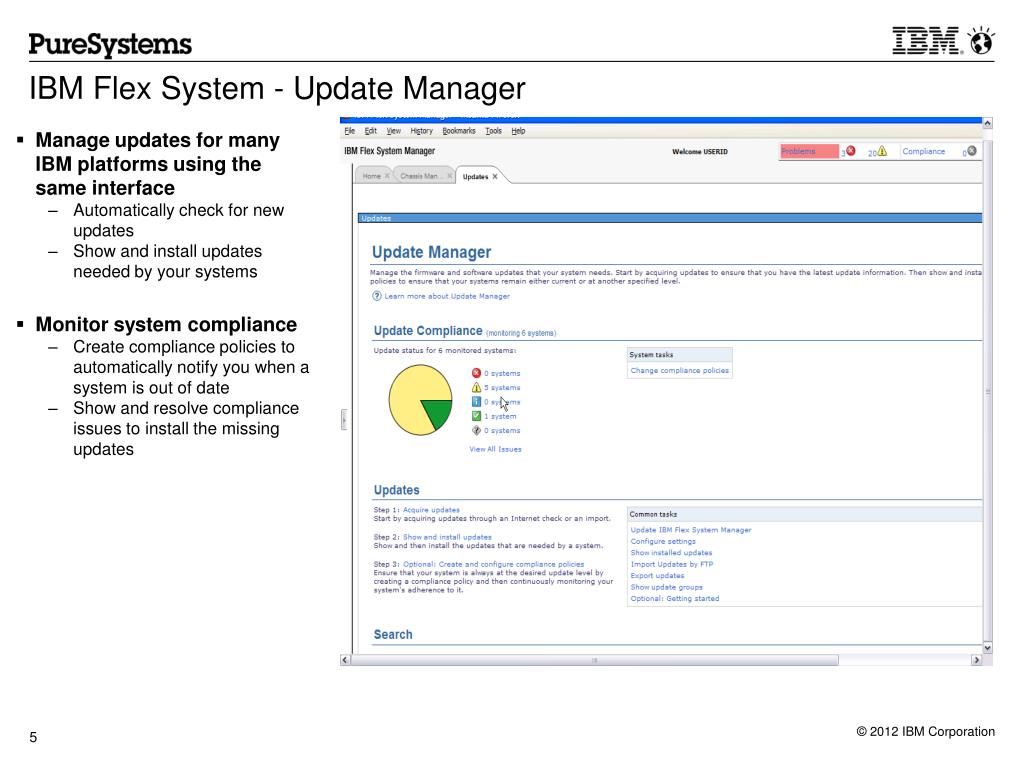
Task: Open the 1 system compliant link
Action: 500,417
